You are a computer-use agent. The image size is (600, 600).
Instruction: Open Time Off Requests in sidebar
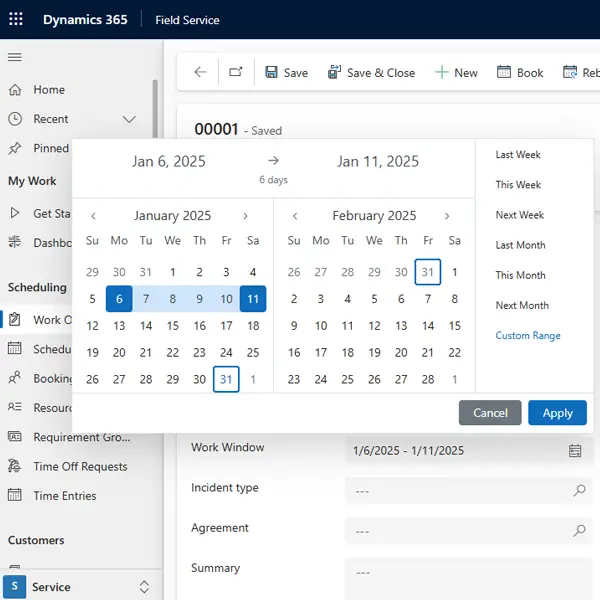(x=80, y=466)
